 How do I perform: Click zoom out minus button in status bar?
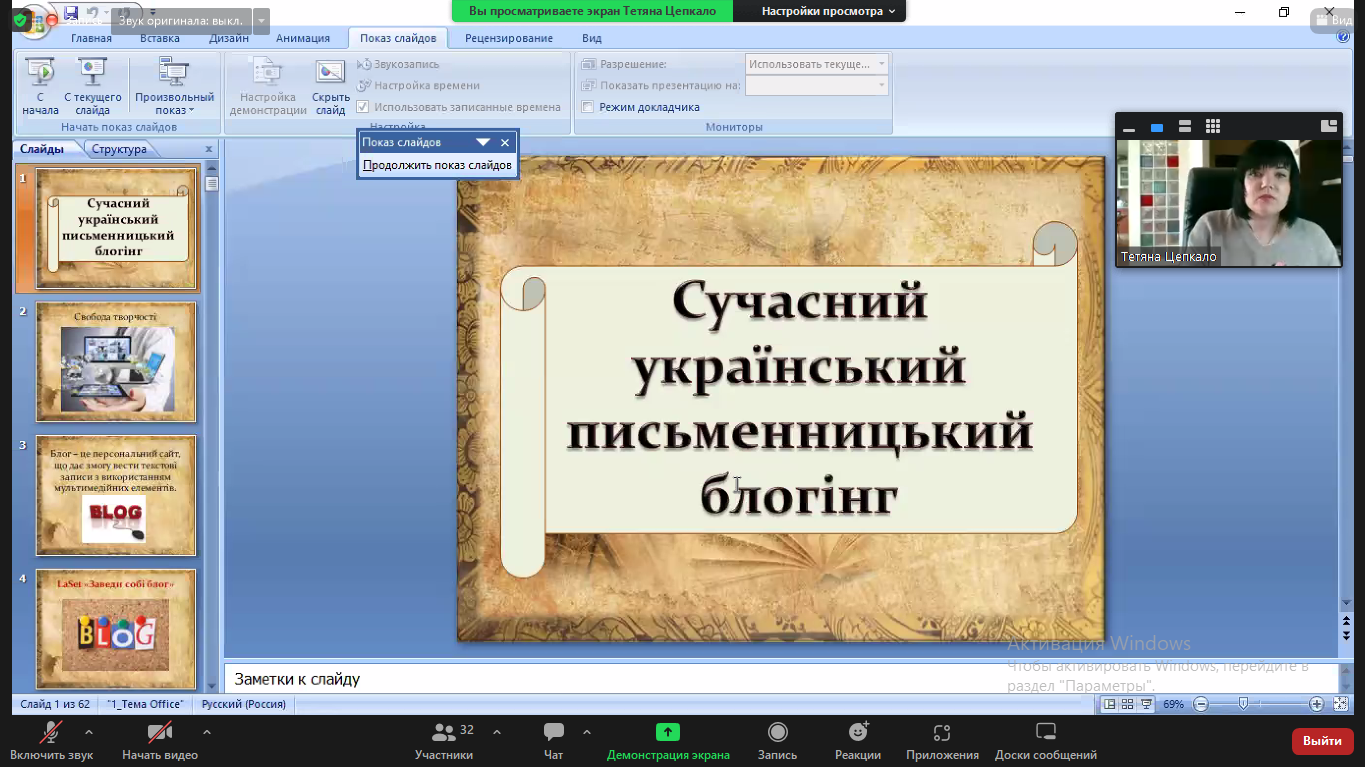1201,704
